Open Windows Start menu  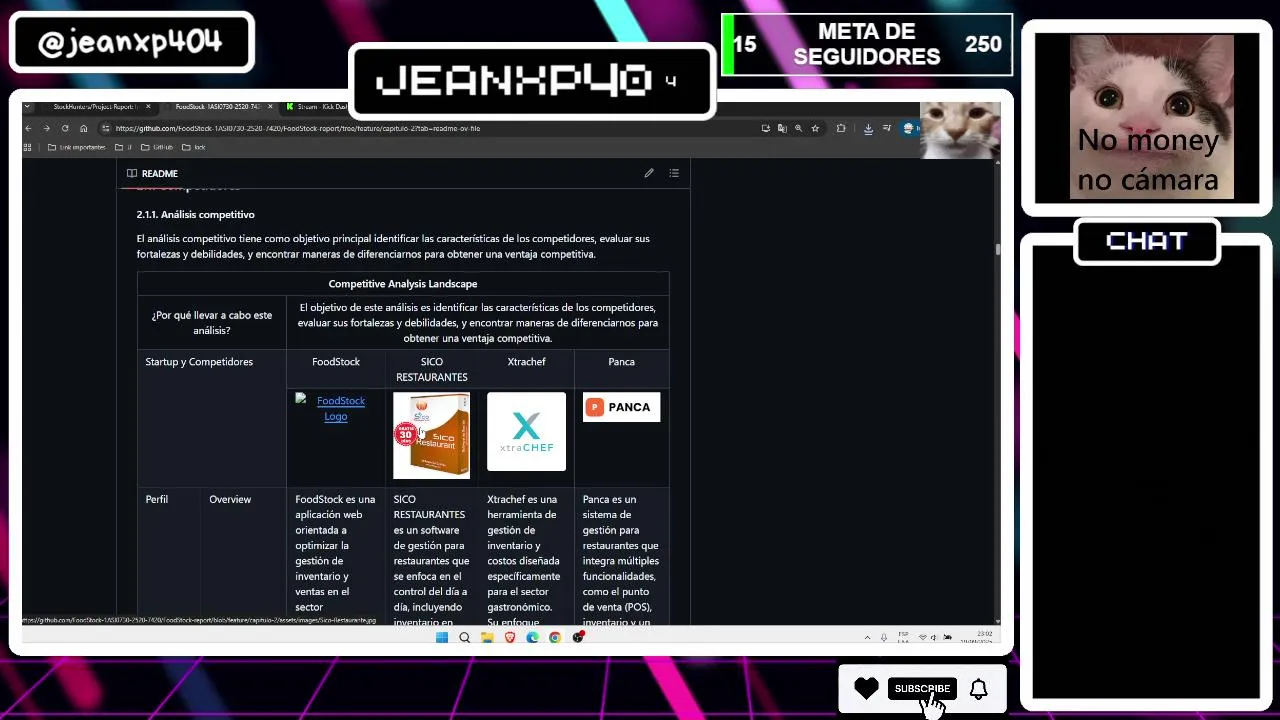(442, 637)
